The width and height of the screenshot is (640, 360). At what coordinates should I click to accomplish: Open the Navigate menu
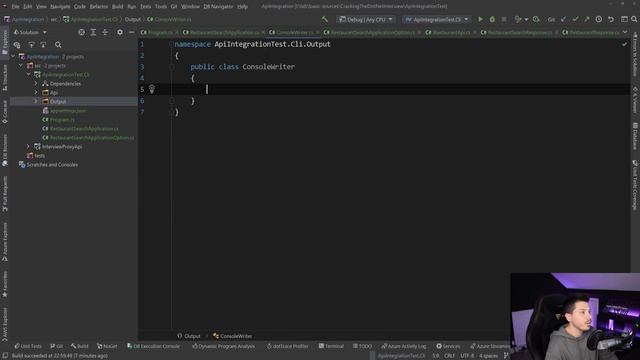point(60,7)
